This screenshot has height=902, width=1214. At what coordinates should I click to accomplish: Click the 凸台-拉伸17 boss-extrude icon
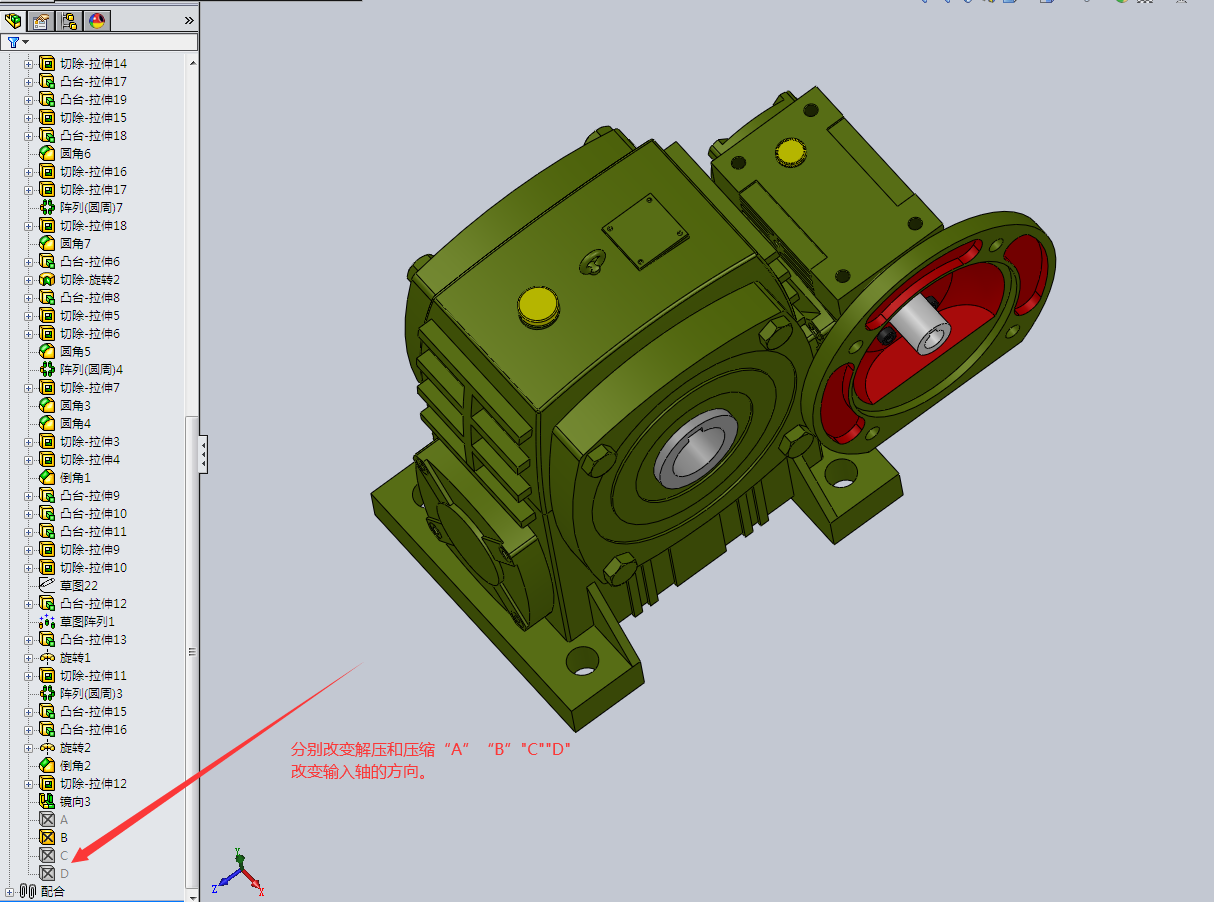point(47,82)
